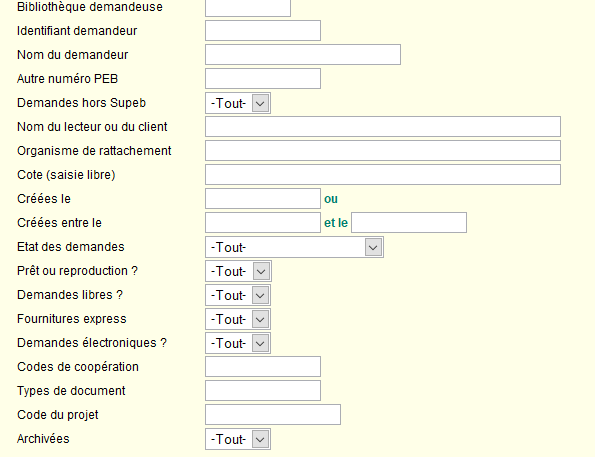This screenshot has width=595, height=457.
Task: Expand the Demandes électroniques dropdown
Action: [238, 343]
